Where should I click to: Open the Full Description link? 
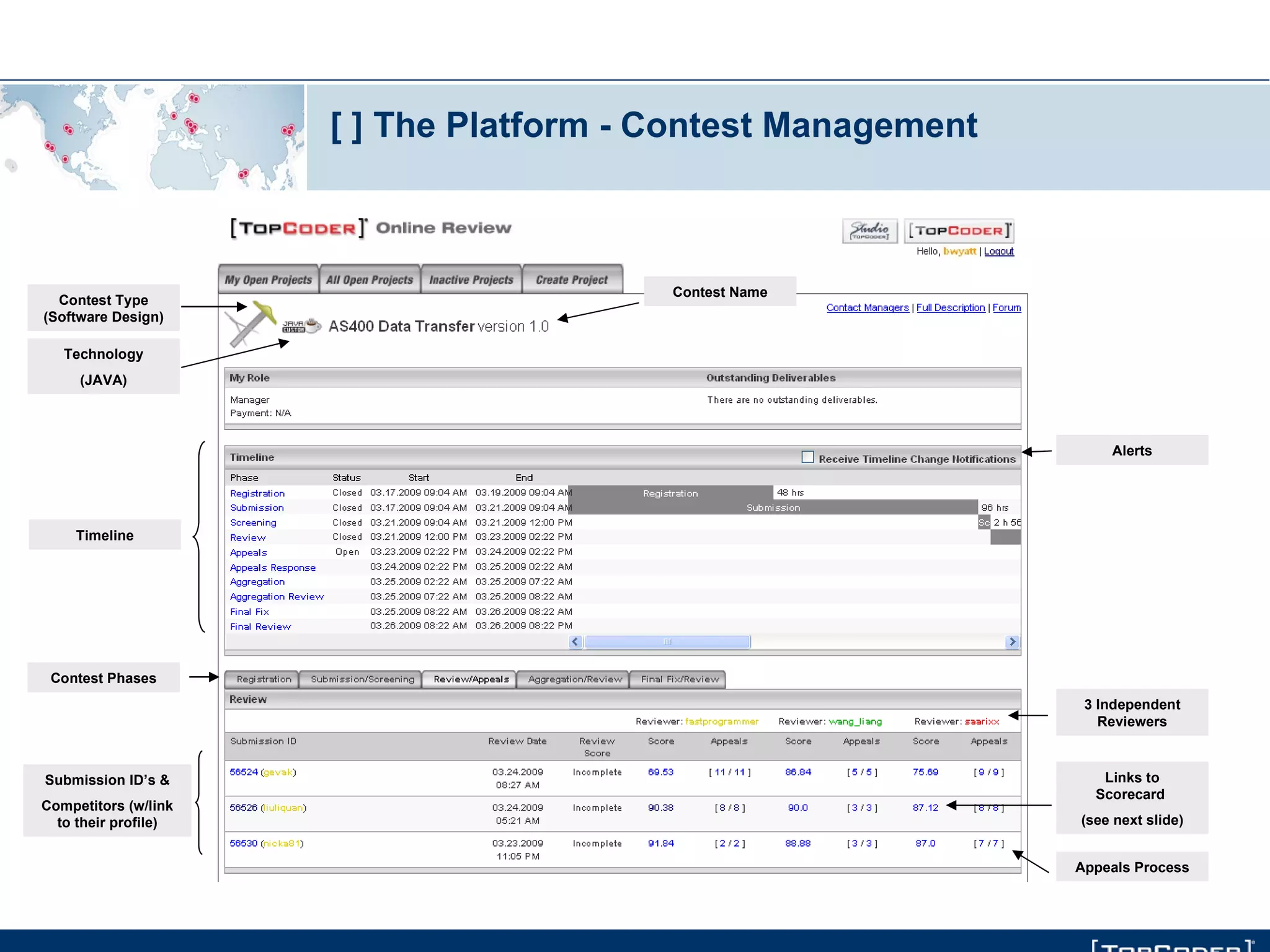click(950, 307)
